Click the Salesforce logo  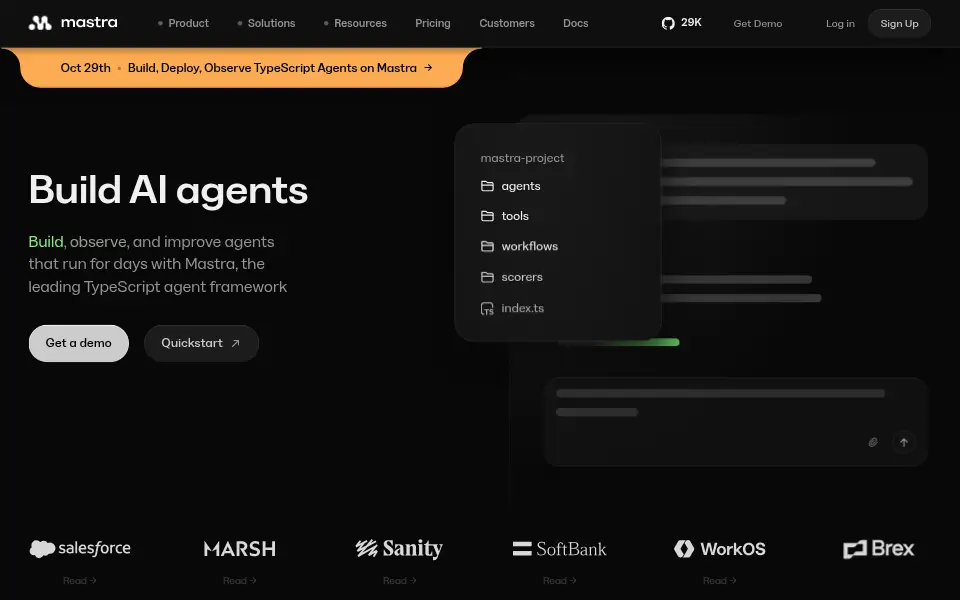point(80,548)
